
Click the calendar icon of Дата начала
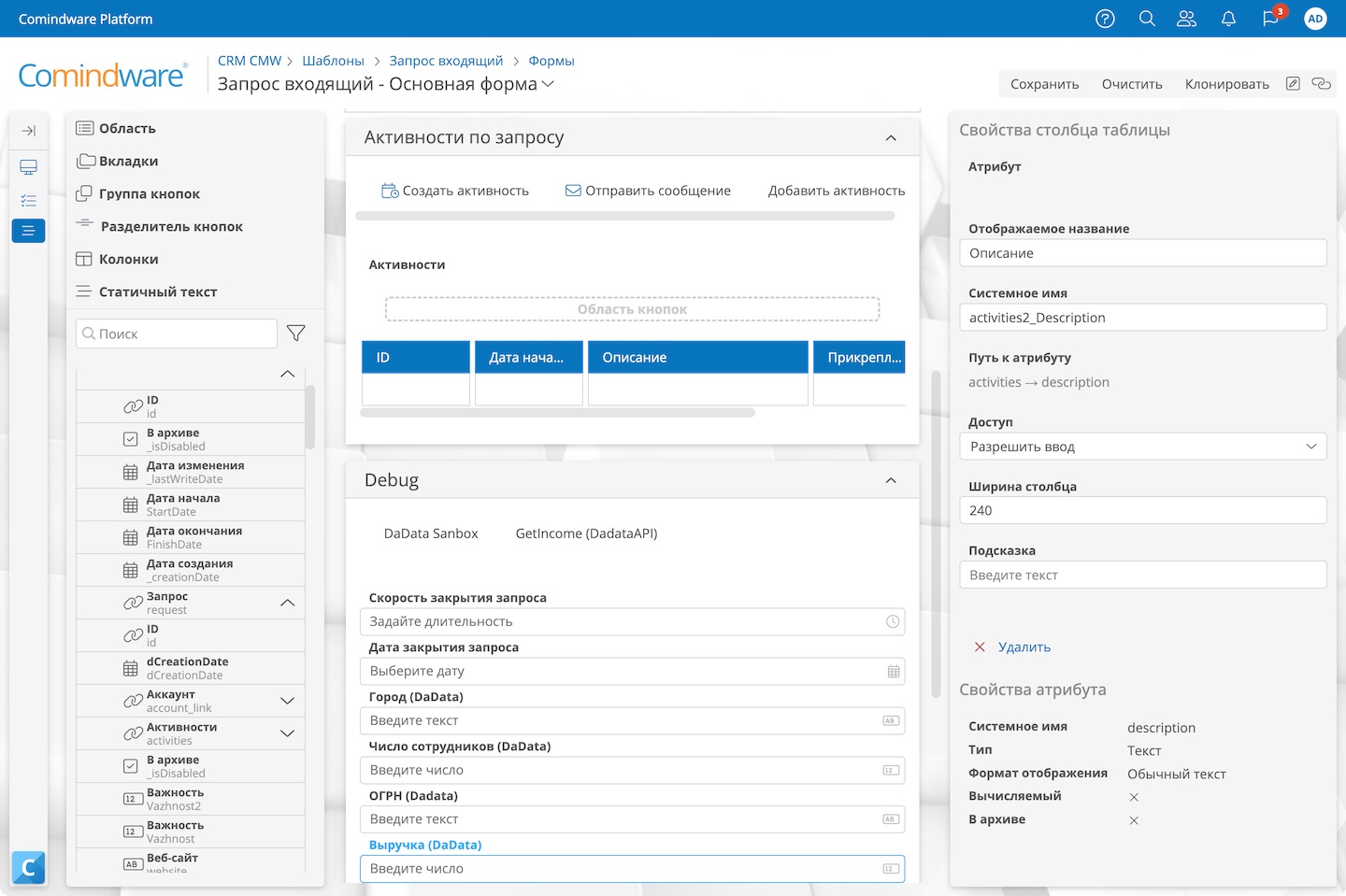[x=131, y=505]
